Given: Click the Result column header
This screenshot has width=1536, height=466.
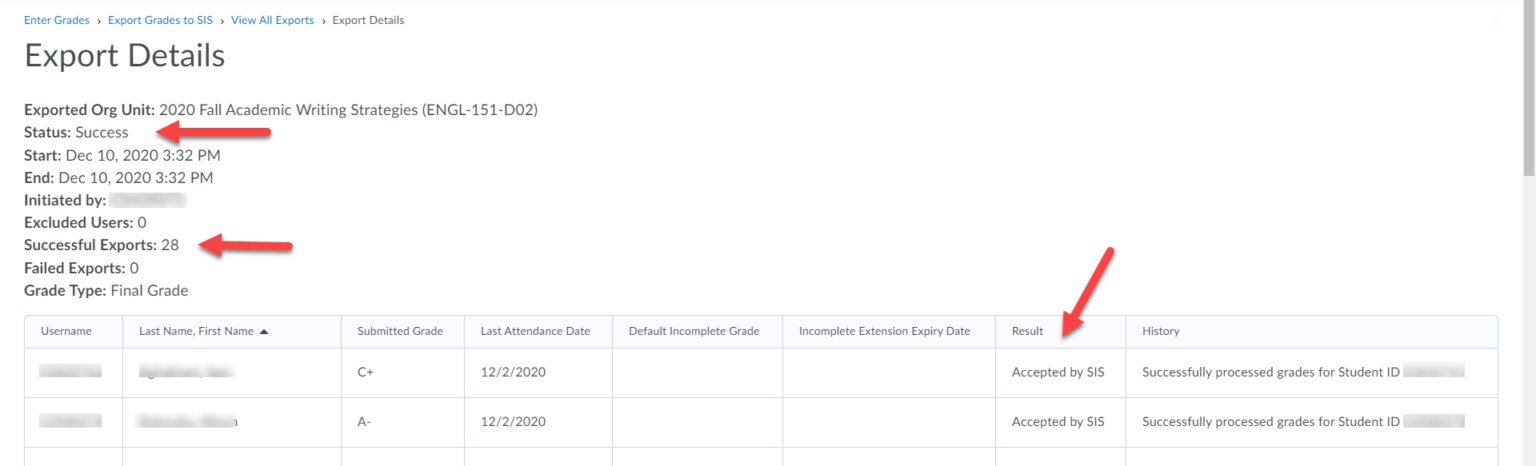Looking at the screenshot, I should 1027,332.
